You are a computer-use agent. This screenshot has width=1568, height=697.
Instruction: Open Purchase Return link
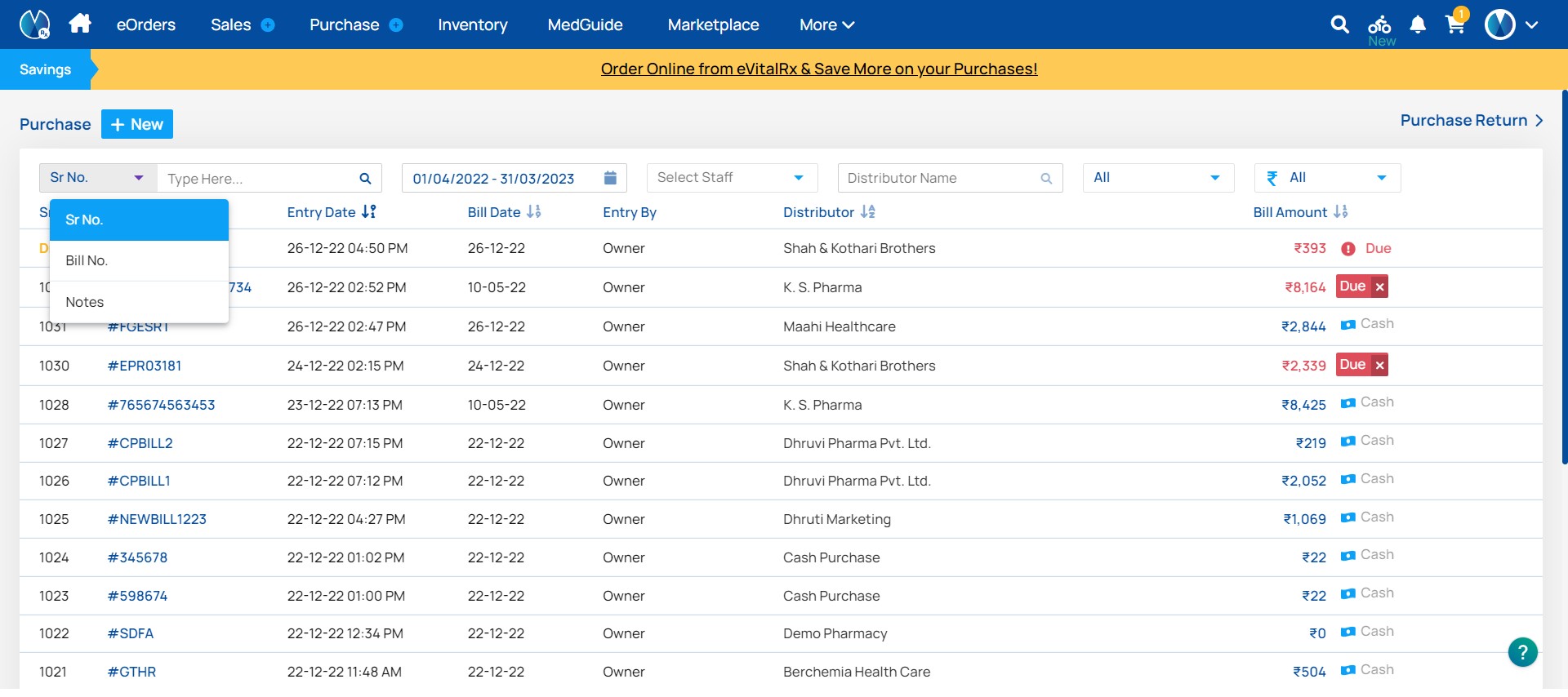click(1472, 121)
